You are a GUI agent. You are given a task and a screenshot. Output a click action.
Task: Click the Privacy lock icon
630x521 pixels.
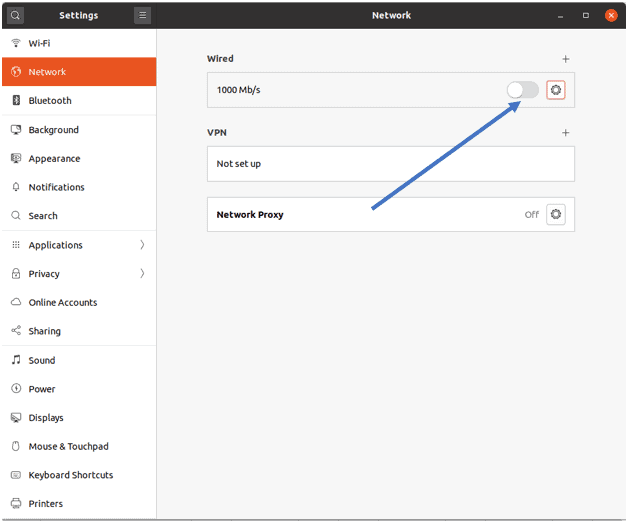pyautogui.click(x=16, y=273)
